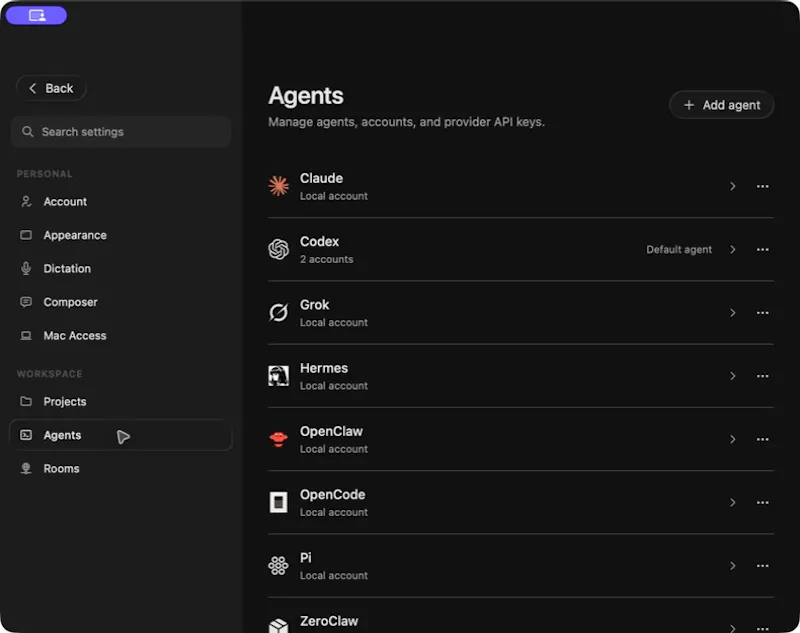Viewport: 800px width, 633px height.
Task: Click the Codex knot logo icon
Action: [279, 249]
